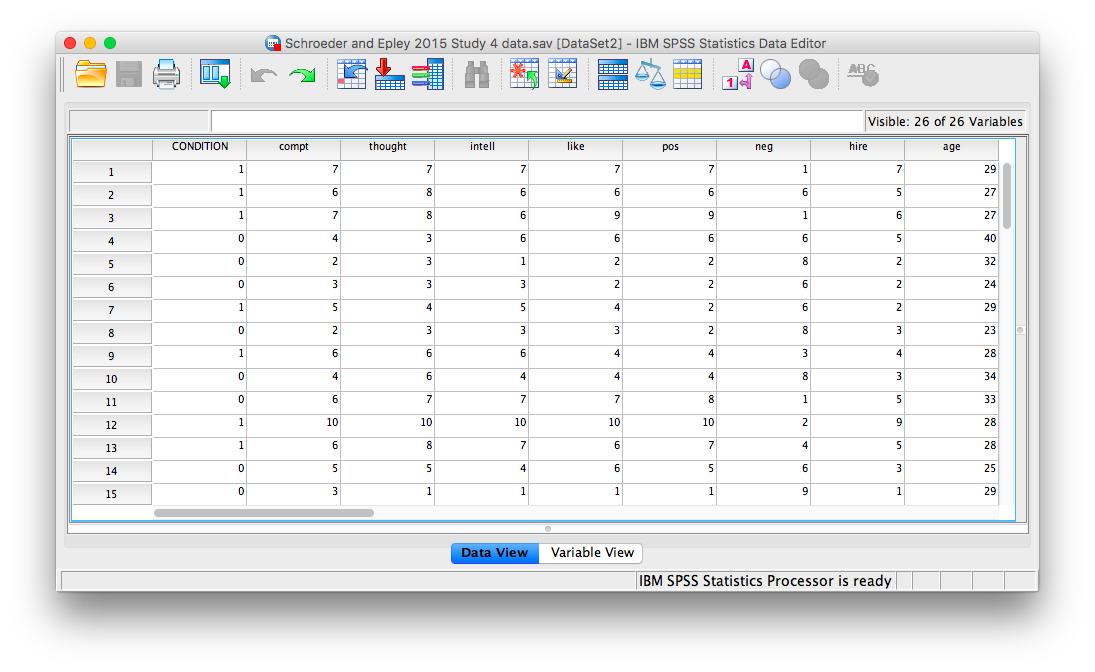Select the intell column header
This screenshot has width=1095, height=672.
(482, 147)
